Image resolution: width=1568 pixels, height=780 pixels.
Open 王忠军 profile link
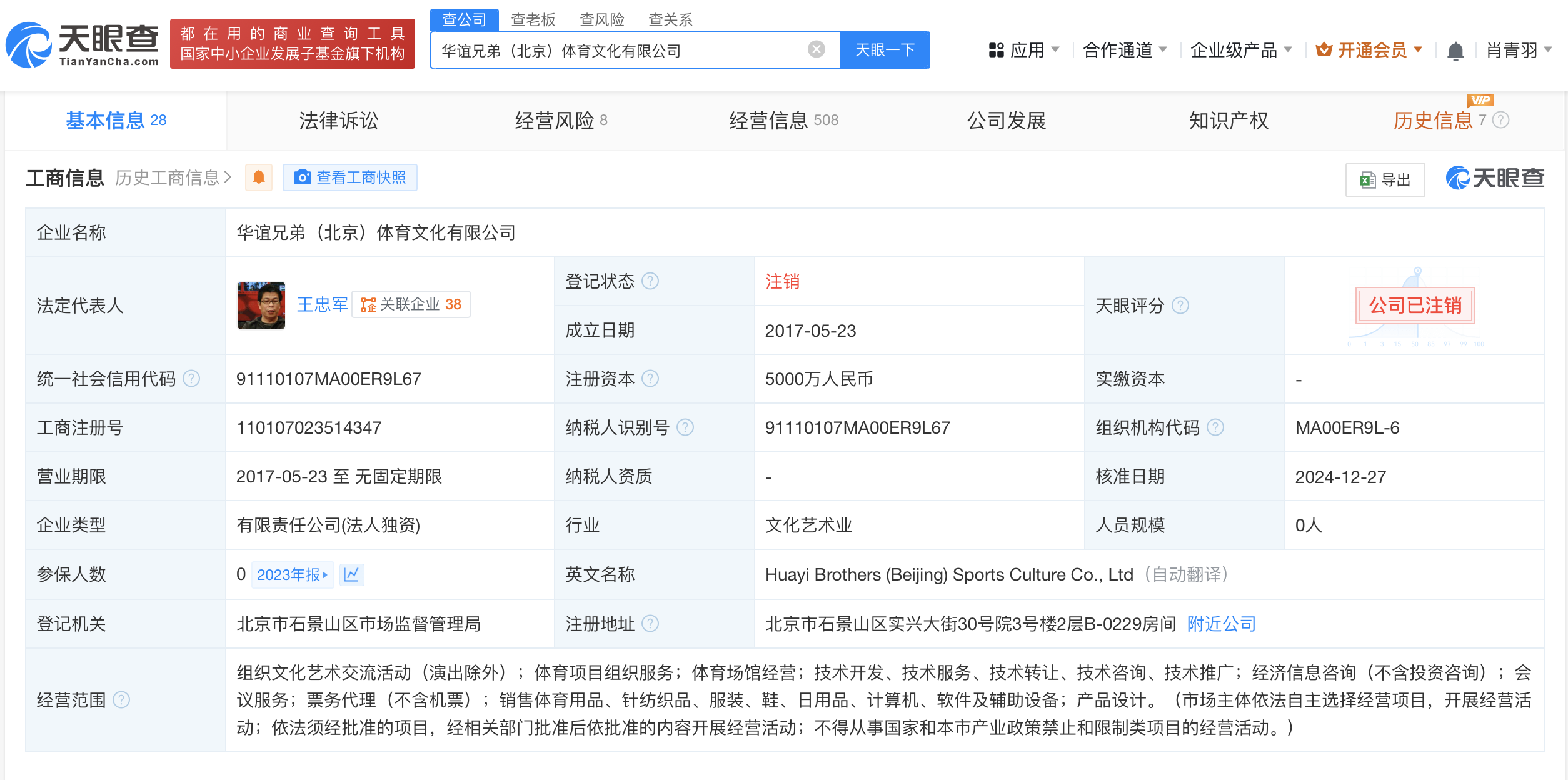pyautogui.click(x=322, y=304)
